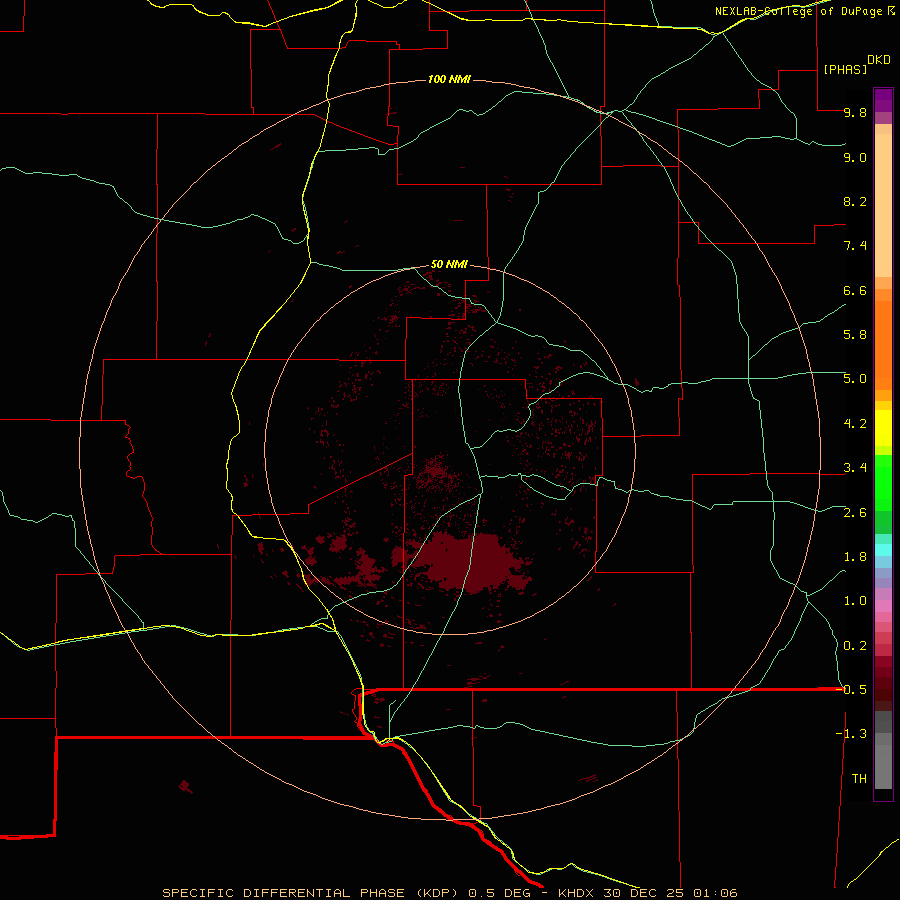The width and height of the screenshot is (900, 900).
Task: Pick the cyan color scale segment
Action: click(x=883, y=550)
